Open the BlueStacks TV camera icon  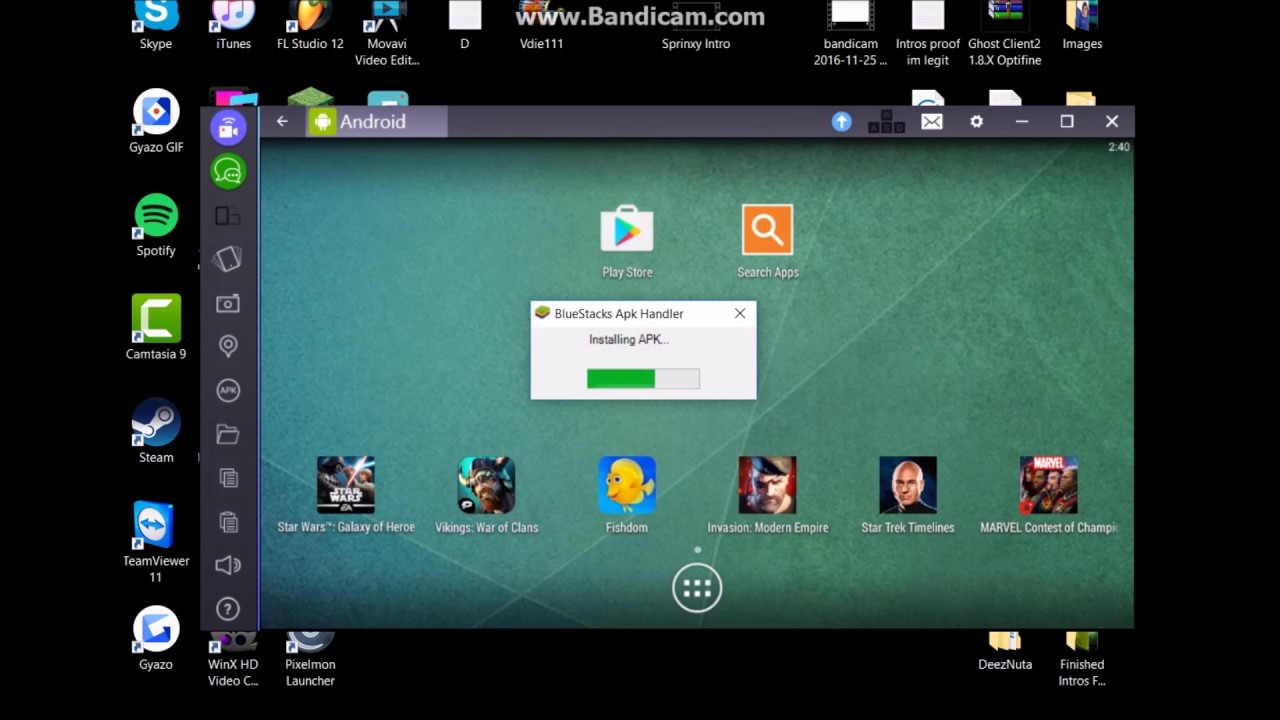pyautogui.click(x=228, y=127)
